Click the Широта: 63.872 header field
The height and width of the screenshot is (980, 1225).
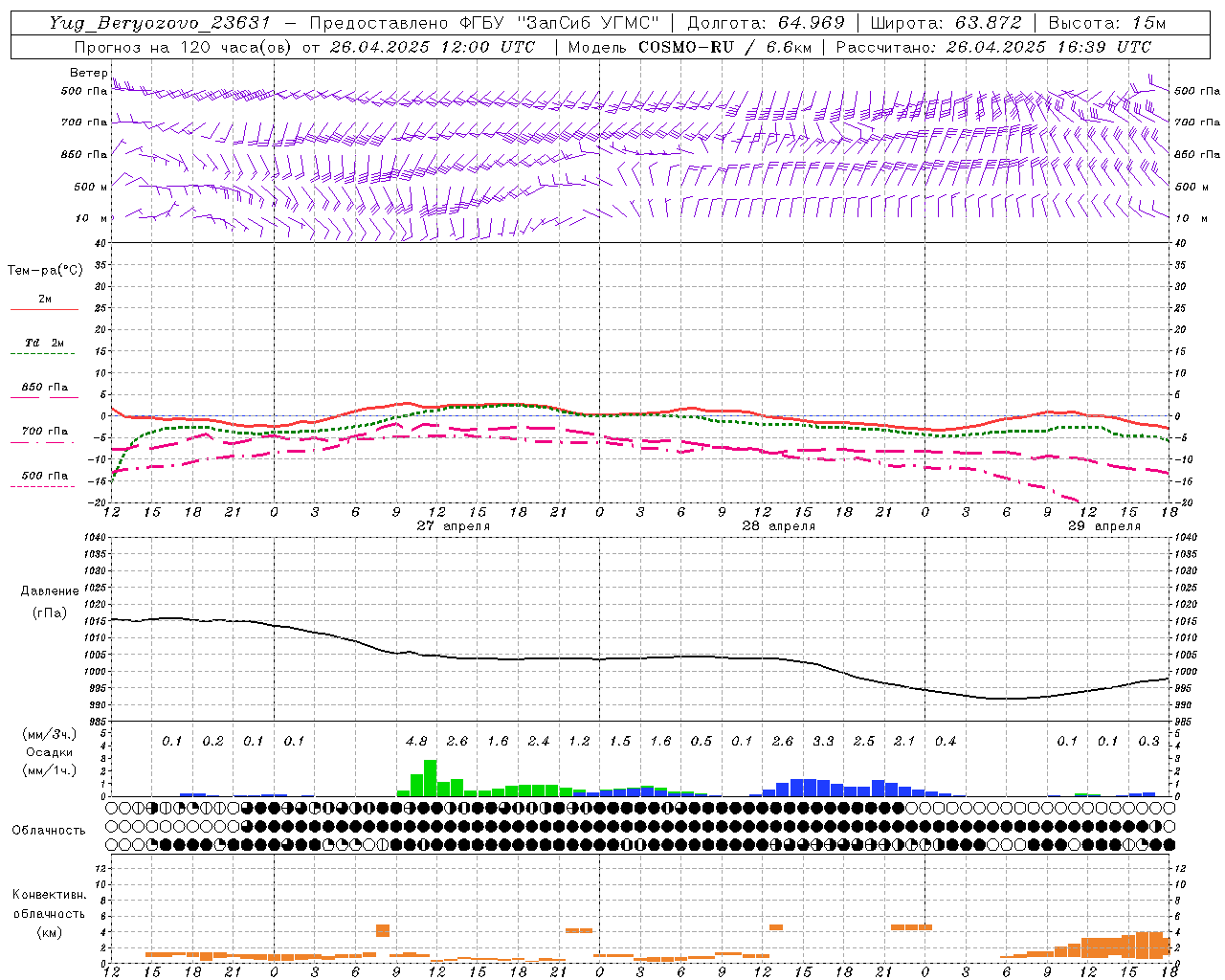click(947, 23)
